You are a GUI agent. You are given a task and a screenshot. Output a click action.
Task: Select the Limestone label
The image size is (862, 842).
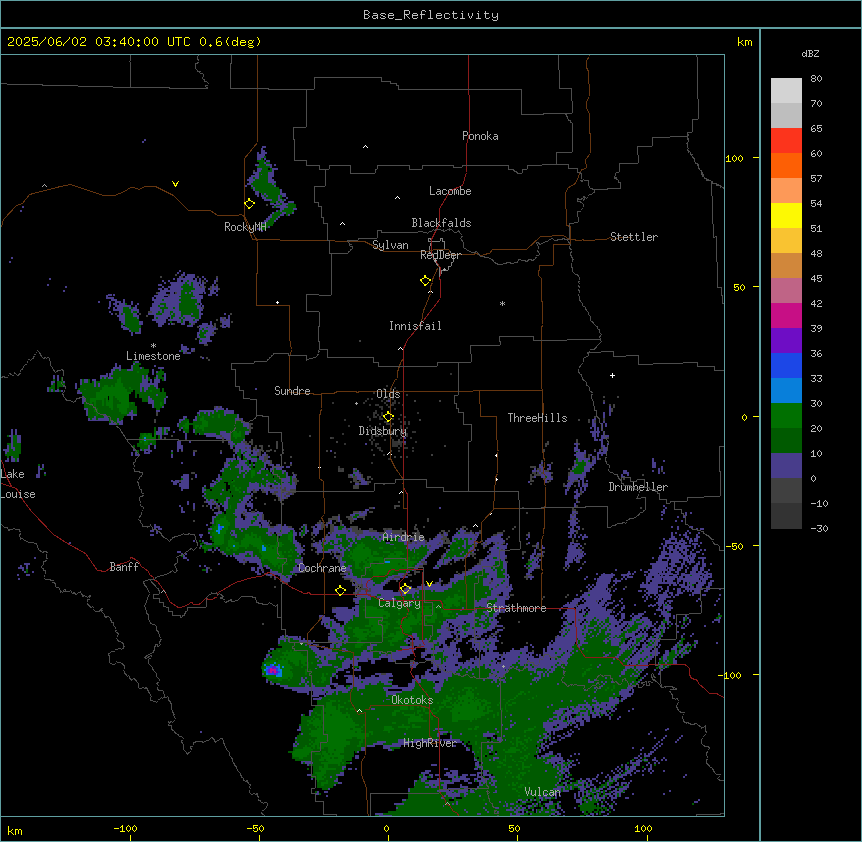tap(153, 356)
